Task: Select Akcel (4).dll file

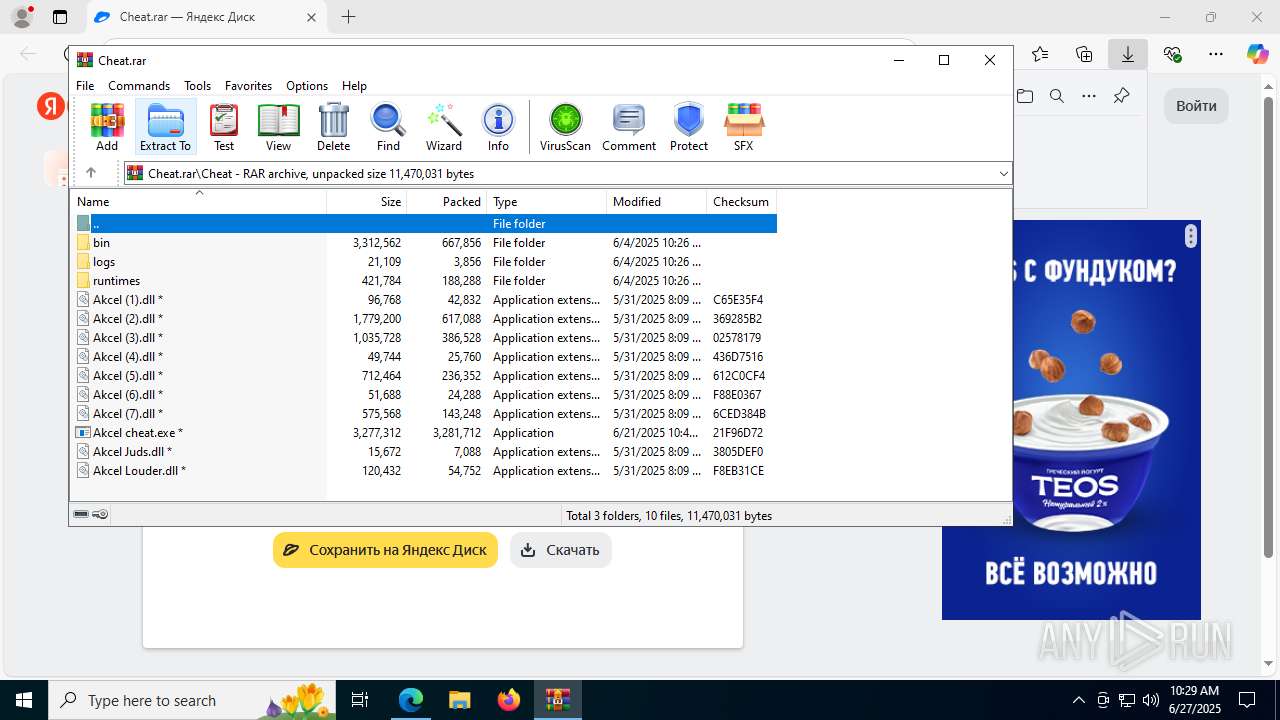Action: pyautogui.click(x=425, y=356)
